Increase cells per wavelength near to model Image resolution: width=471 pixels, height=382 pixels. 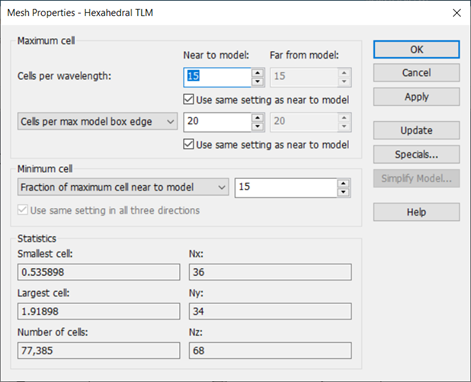click(257, 73)
